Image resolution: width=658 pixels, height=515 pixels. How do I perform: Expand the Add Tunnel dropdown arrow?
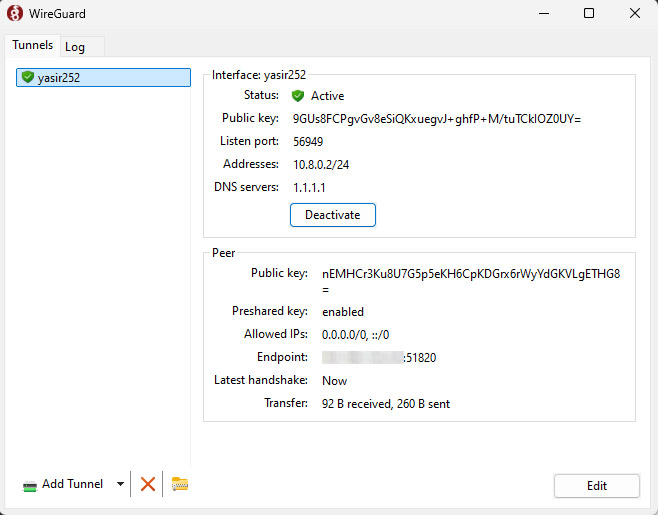120,484
